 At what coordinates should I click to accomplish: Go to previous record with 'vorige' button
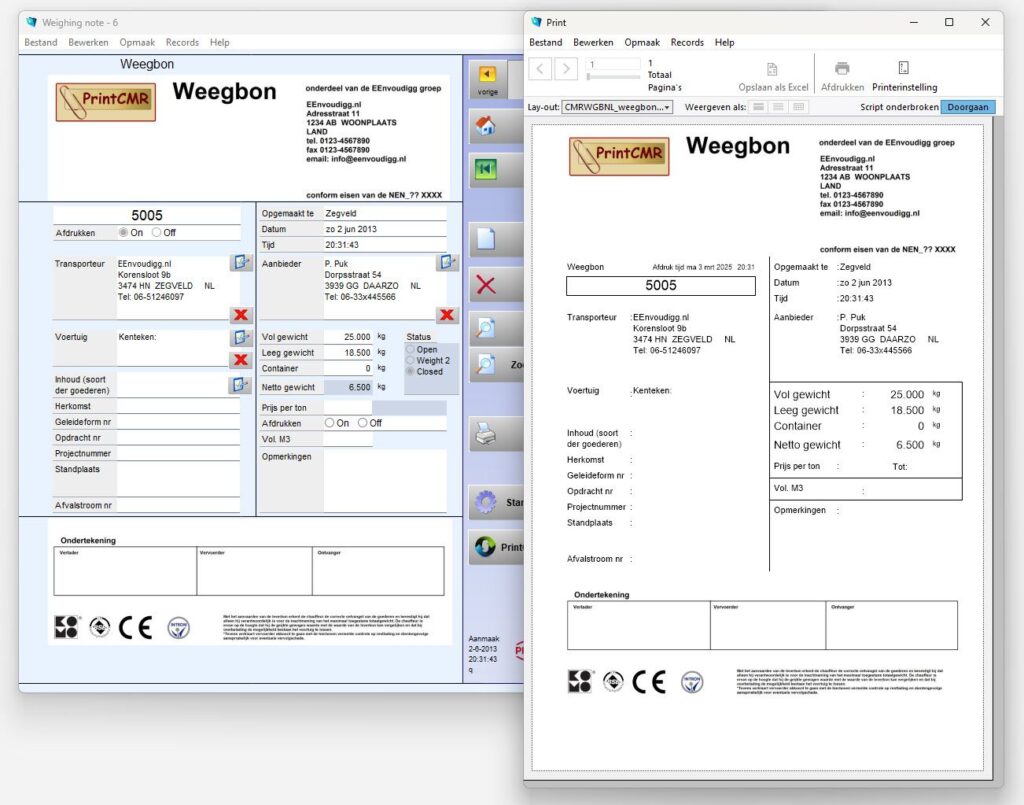[x=488, y=78]
